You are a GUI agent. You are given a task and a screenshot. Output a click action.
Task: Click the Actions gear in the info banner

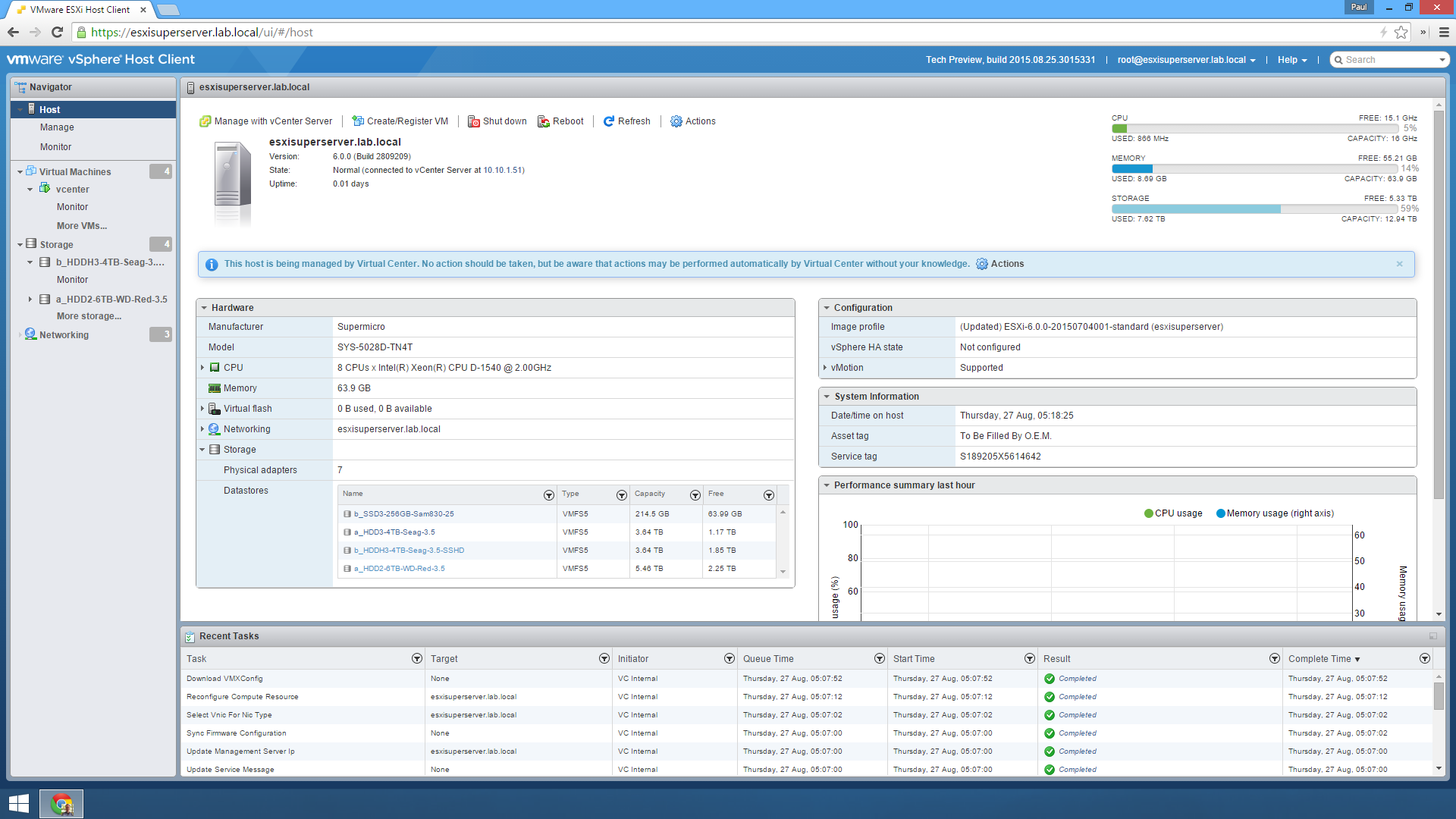(x=982, y=264)
